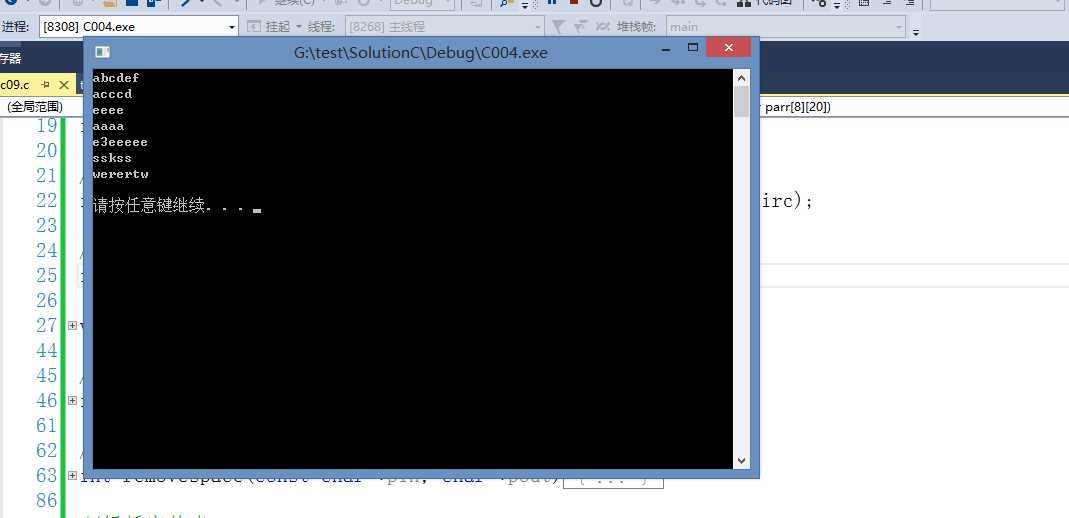The height and width of the screenshot is (518, 1069).
Task: Click line number 19 in editor
Action: [x=47, y=125]
